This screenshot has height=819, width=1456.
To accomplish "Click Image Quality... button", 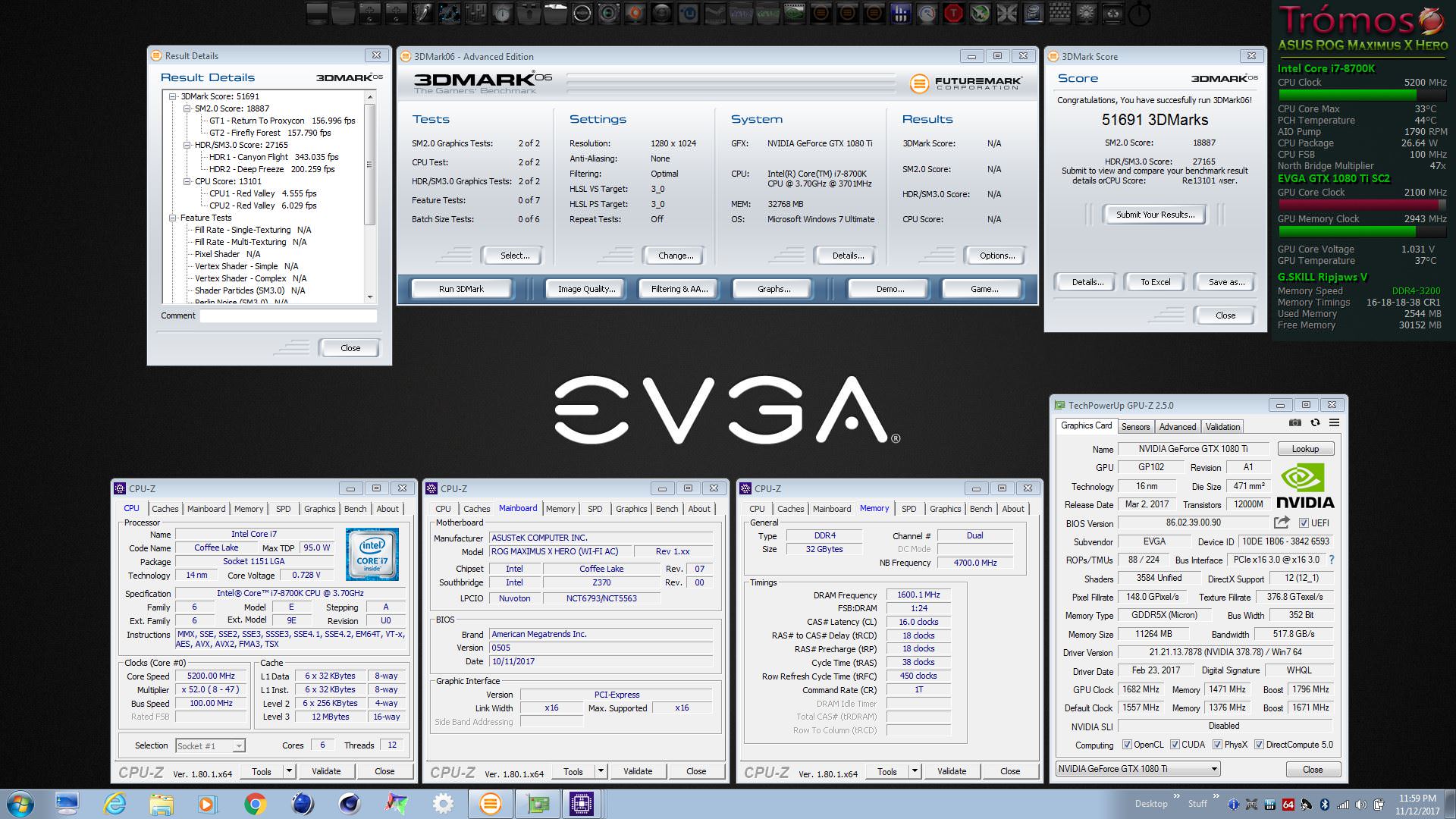I will tap(586, 289).
